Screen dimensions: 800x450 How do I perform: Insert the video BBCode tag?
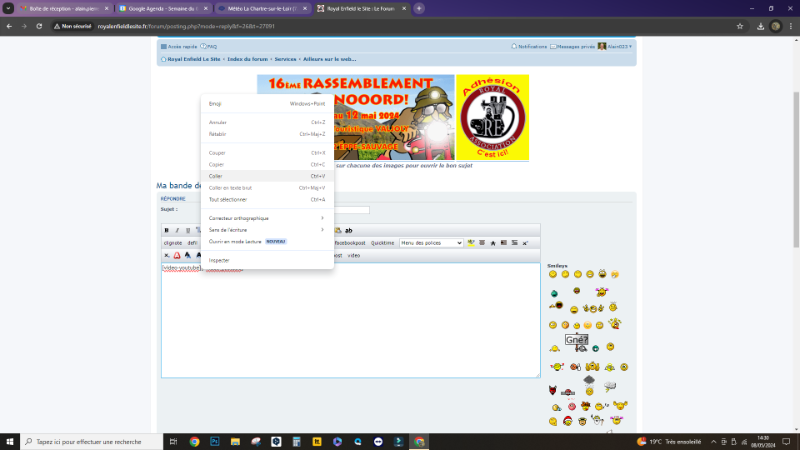point(354,256)
